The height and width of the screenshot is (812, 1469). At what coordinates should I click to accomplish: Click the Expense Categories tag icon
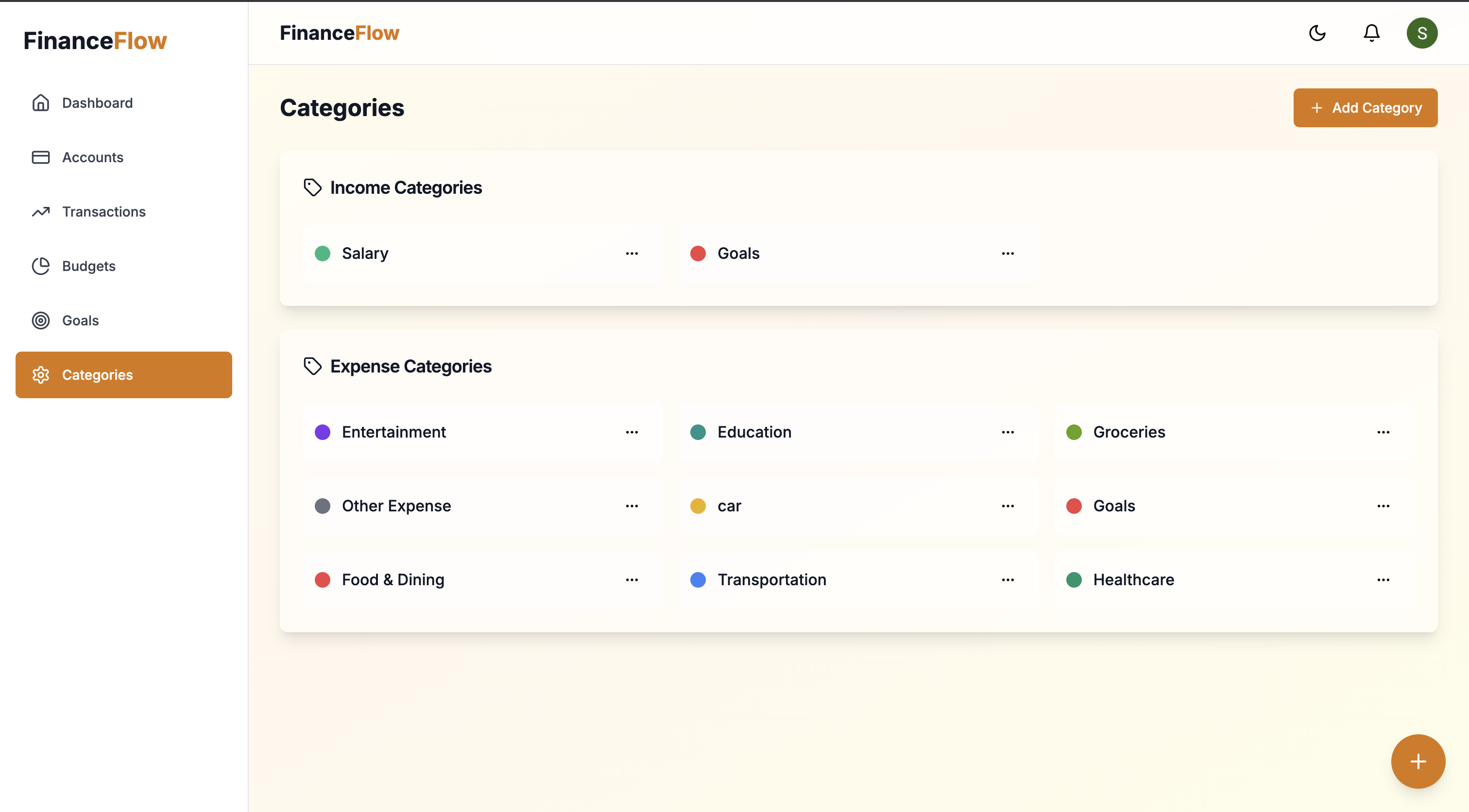(x=312, y=366)
